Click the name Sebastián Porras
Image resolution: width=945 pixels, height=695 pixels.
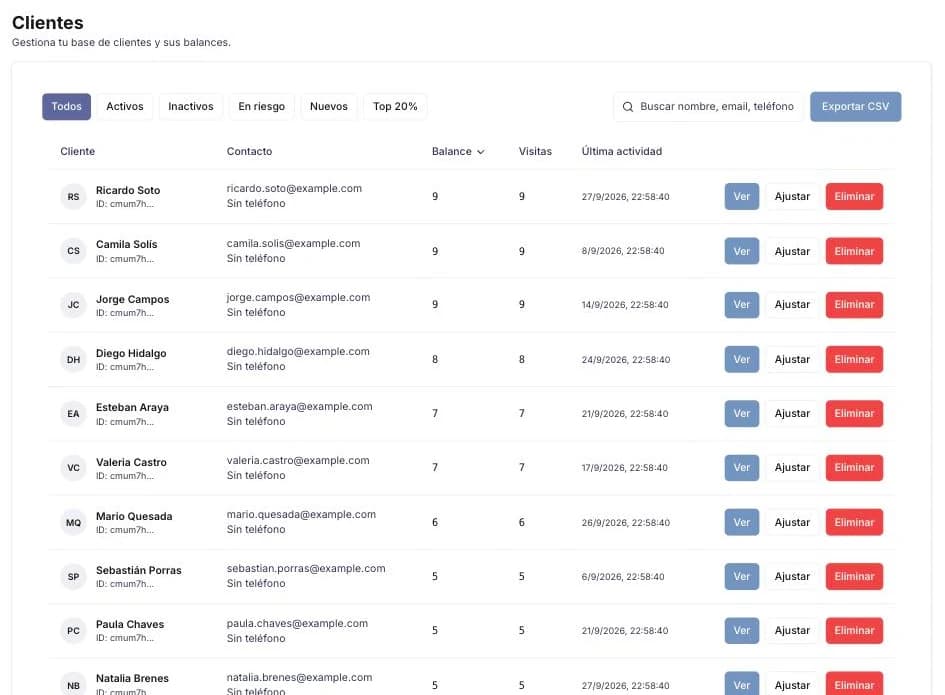139,570
